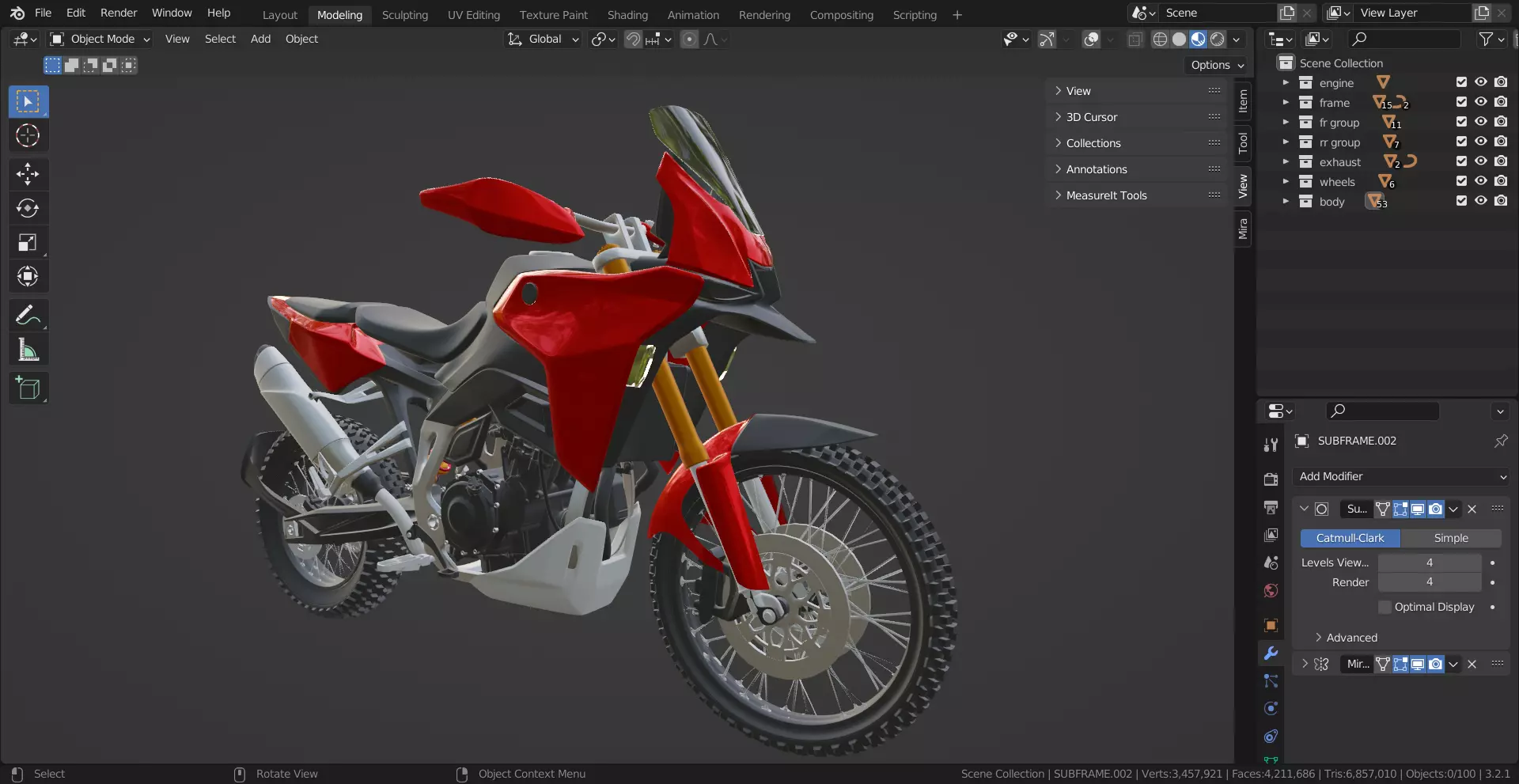Toggle snapping magnet

pos(633,39)
